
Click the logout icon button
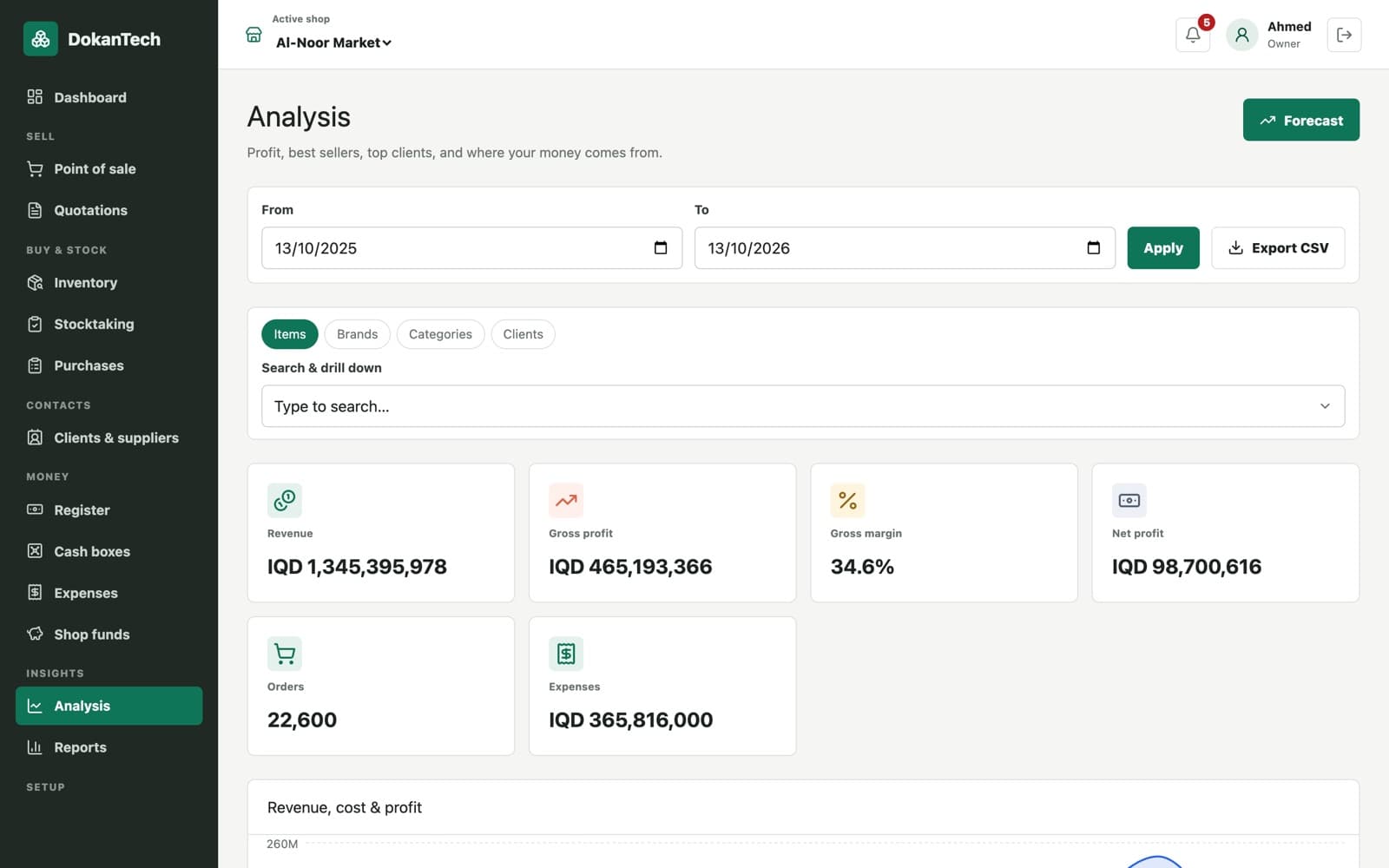1344,35
